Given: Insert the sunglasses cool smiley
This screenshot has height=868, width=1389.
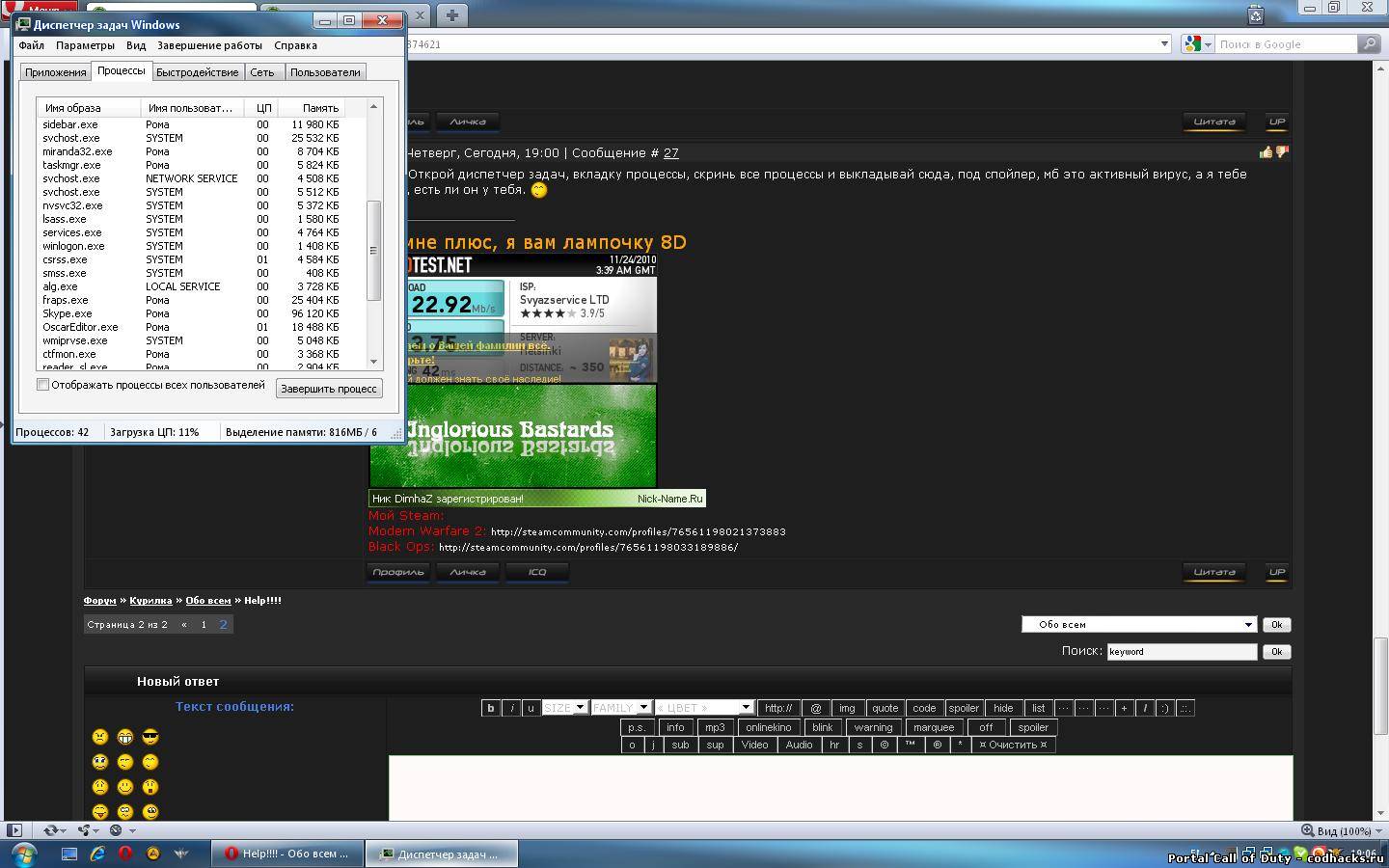Looking at the screenshot, I should pos(150,737).
